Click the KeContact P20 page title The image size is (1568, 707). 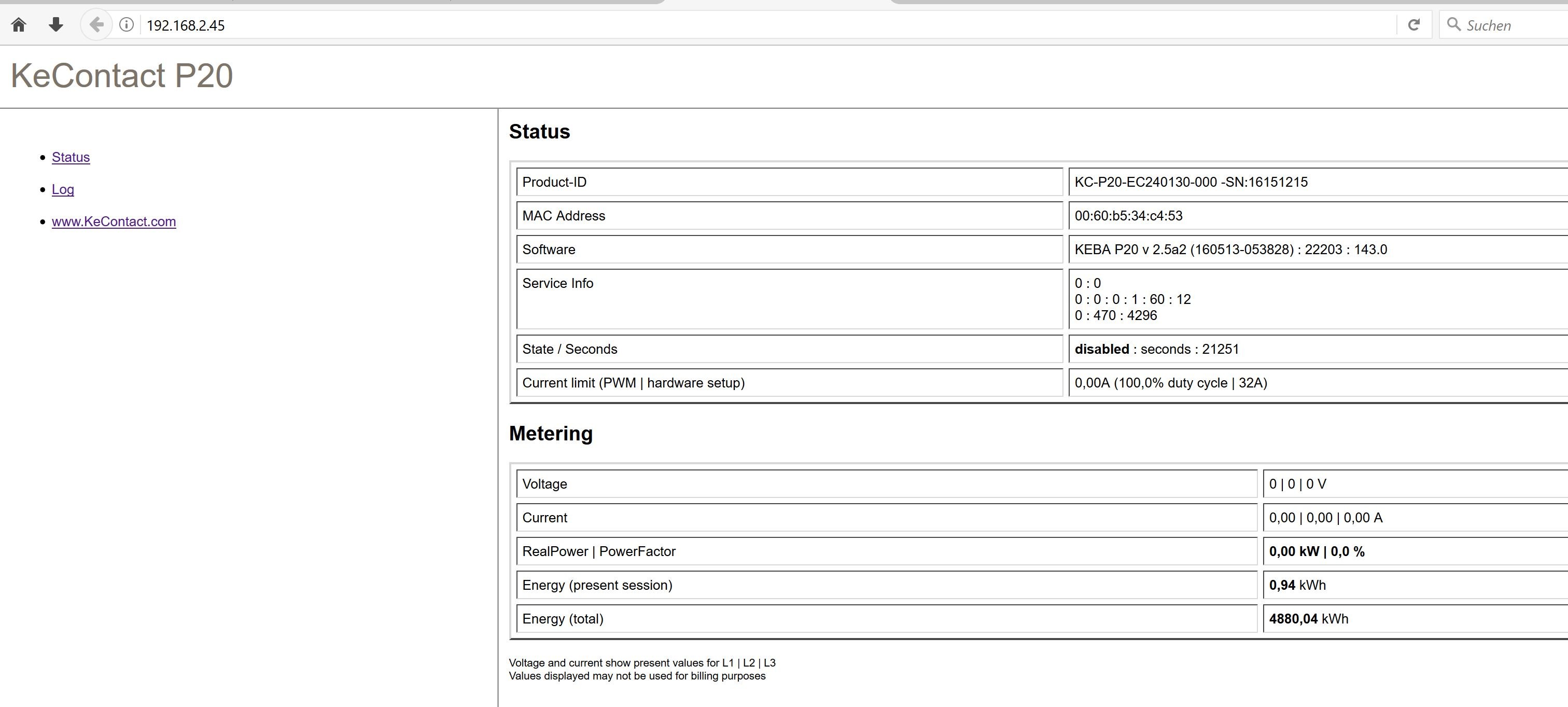[x=122, y=76]
